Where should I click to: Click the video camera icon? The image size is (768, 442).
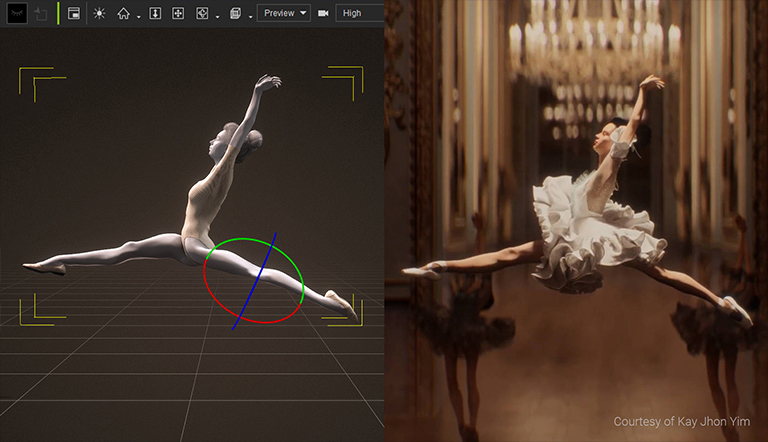[x=323, y=14]
